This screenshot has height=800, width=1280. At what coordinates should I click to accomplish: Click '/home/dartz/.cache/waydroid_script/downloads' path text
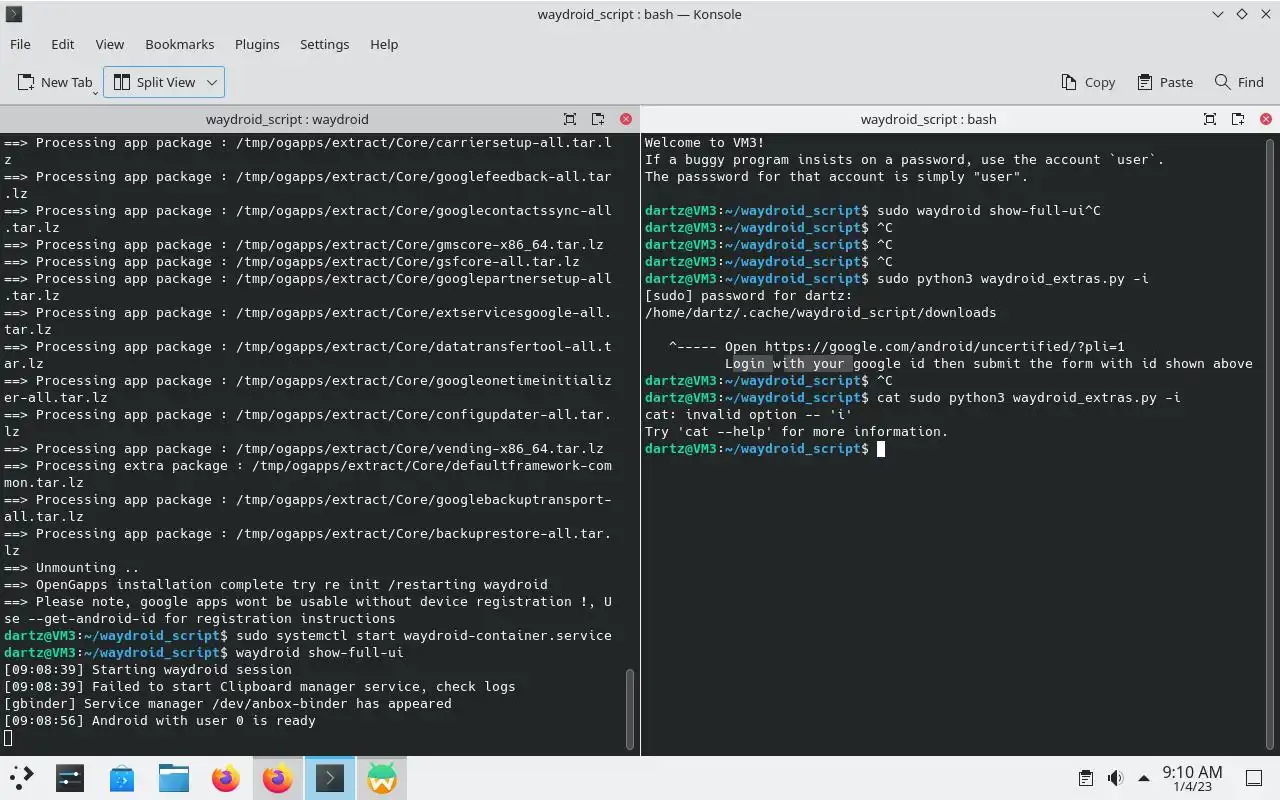820,312
